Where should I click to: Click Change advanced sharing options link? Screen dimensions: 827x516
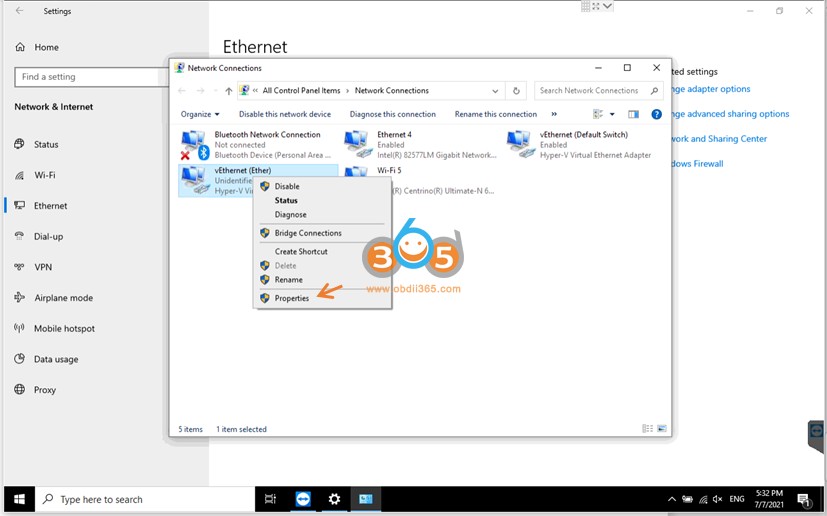coord(730,114)
